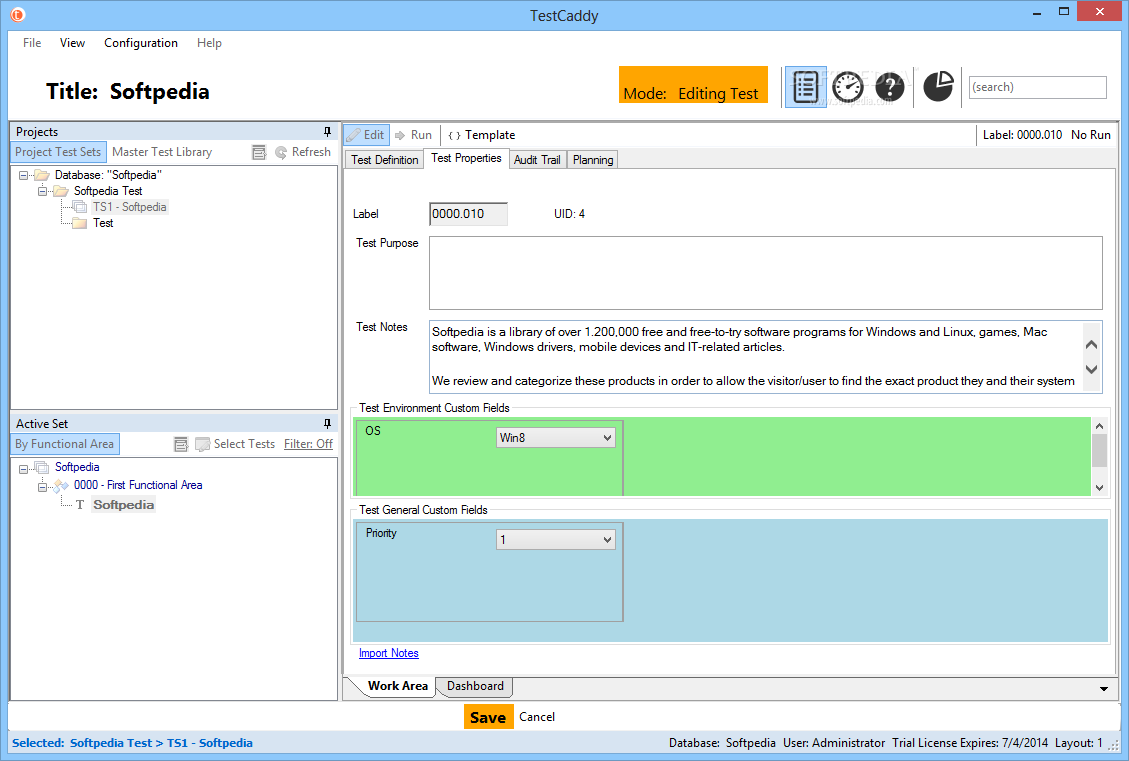Viewport: 1129px width, 761px height.
Task: Select the Work Area bottom tab
Action: pos(397,686)
